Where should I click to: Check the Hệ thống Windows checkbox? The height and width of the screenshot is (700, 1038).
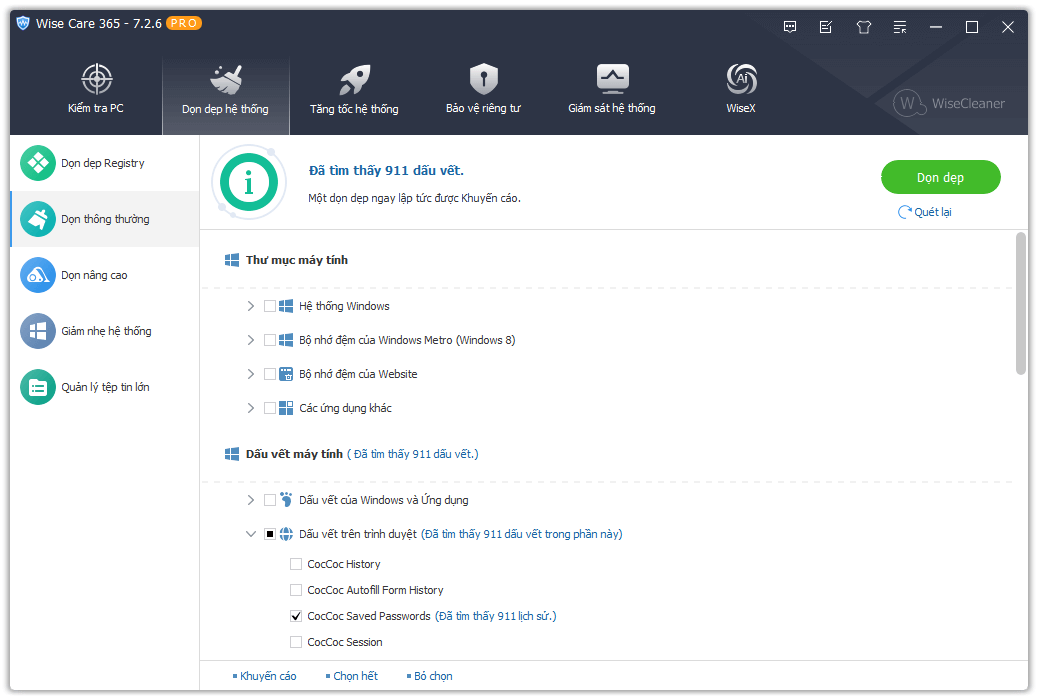(x=269, y=306)
